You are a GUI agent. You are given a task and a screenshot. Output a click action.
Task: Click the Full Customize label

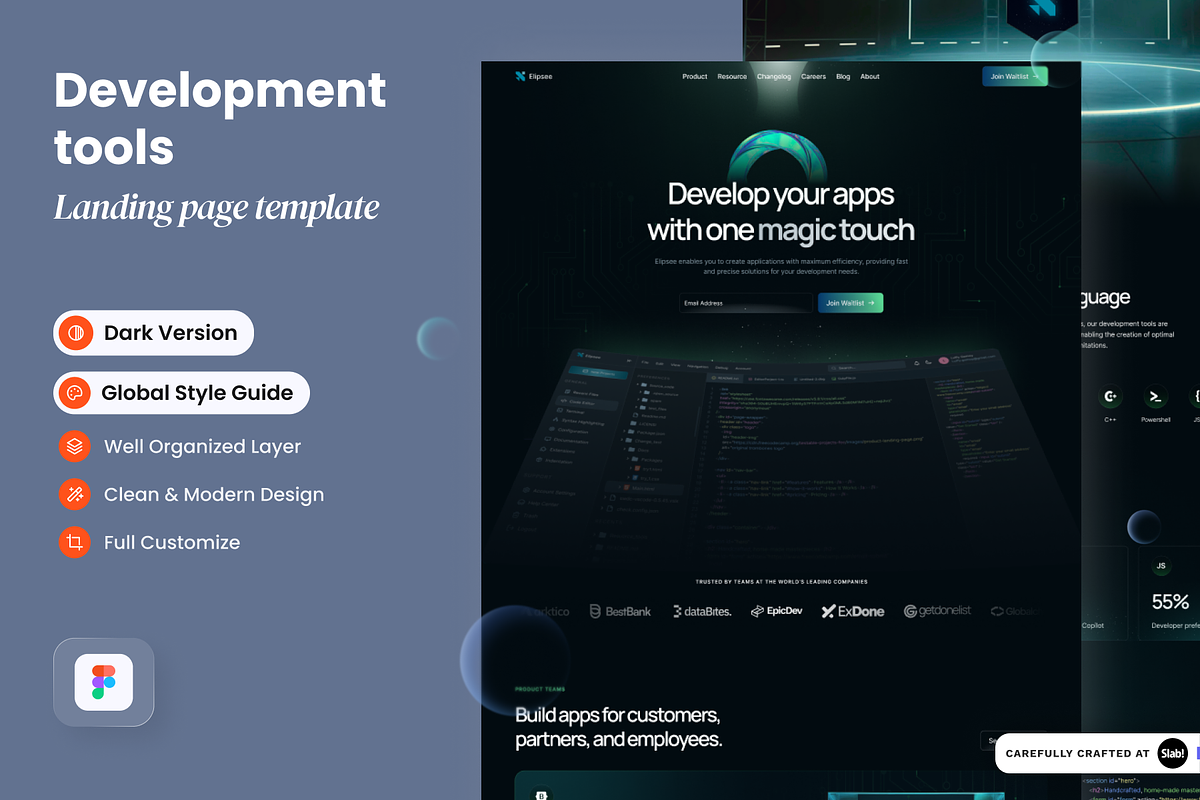[172, 542]
